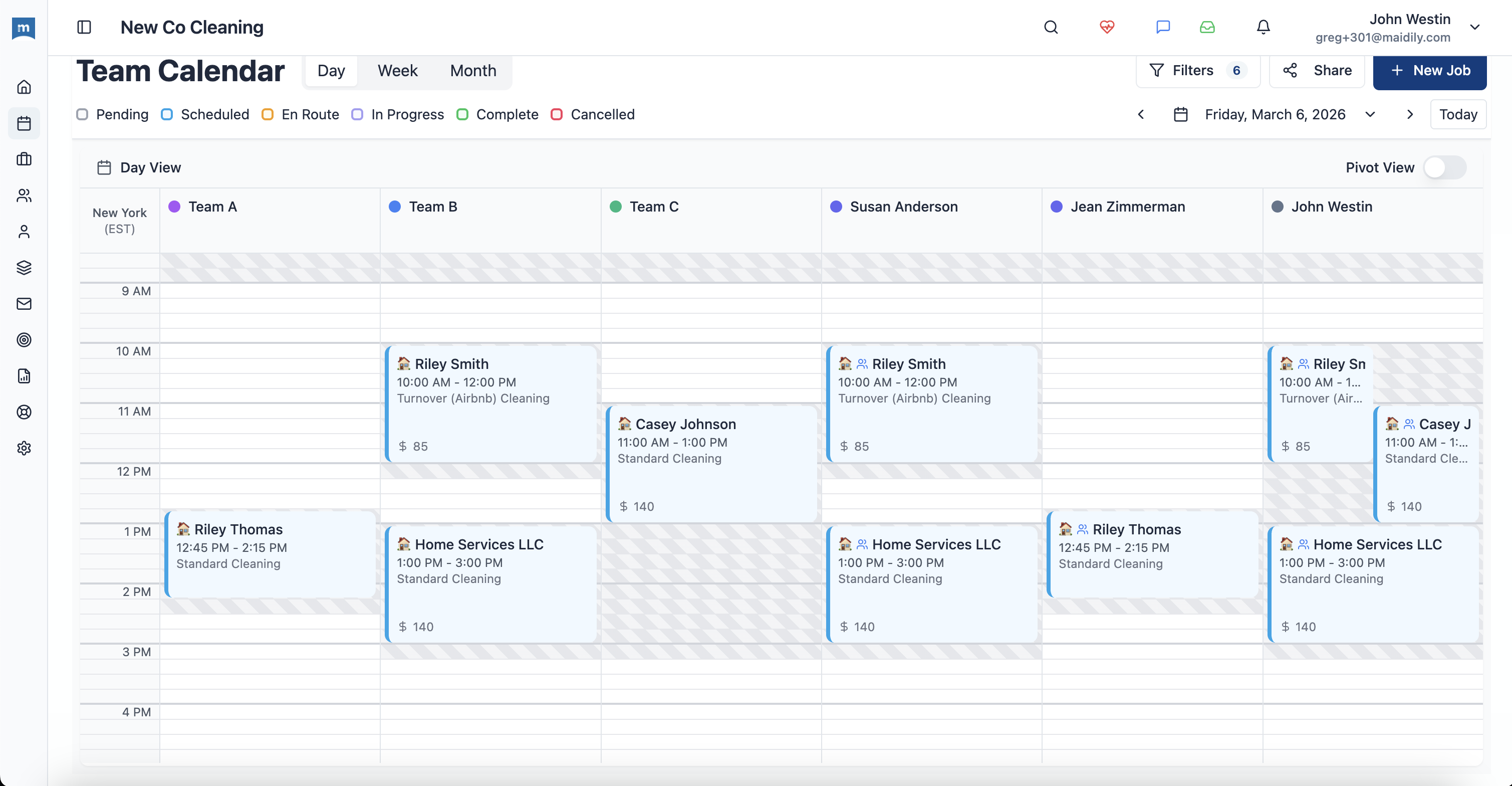1512x786 pixels.
Task: Enable the Pivot View switch
Action: 1444,167
